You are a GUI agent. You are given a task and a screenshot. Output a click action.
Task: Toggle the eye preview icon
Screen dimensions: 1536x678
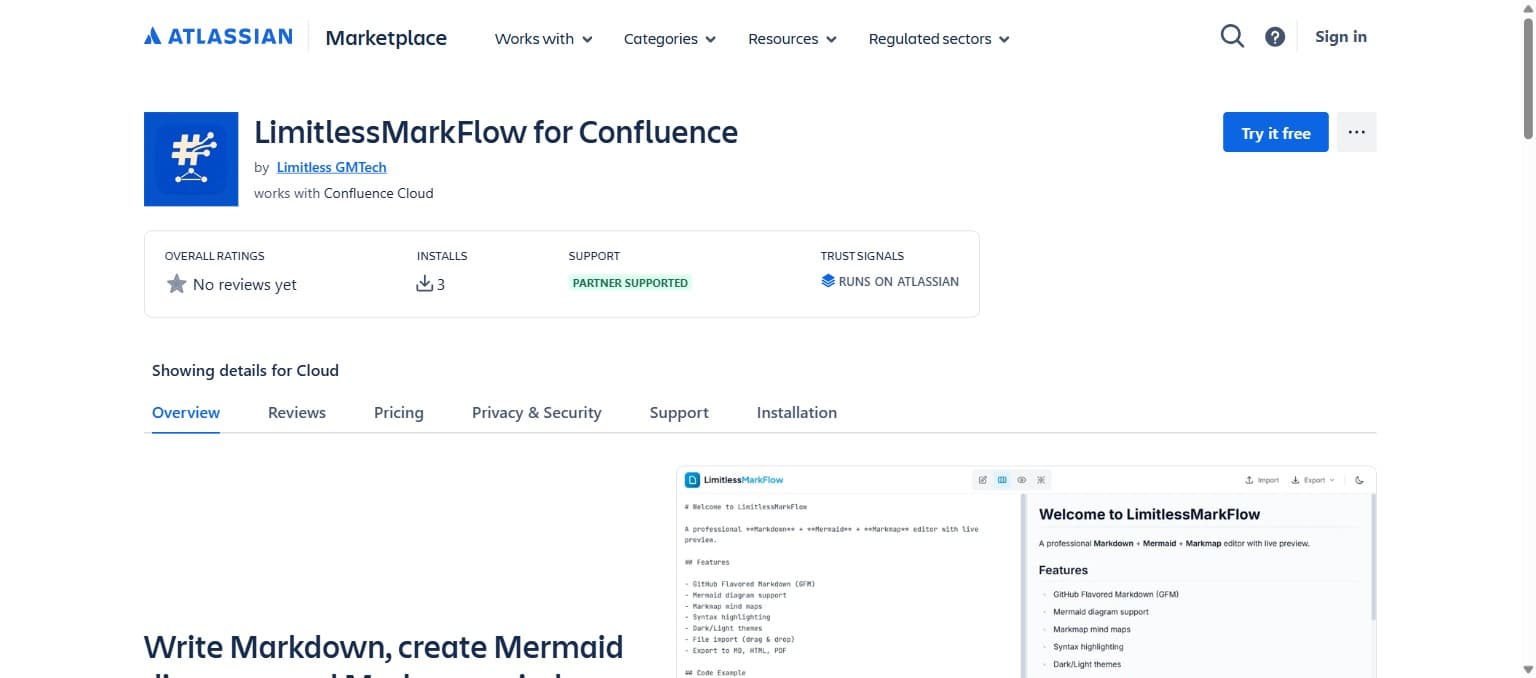tap(1021, 480)
